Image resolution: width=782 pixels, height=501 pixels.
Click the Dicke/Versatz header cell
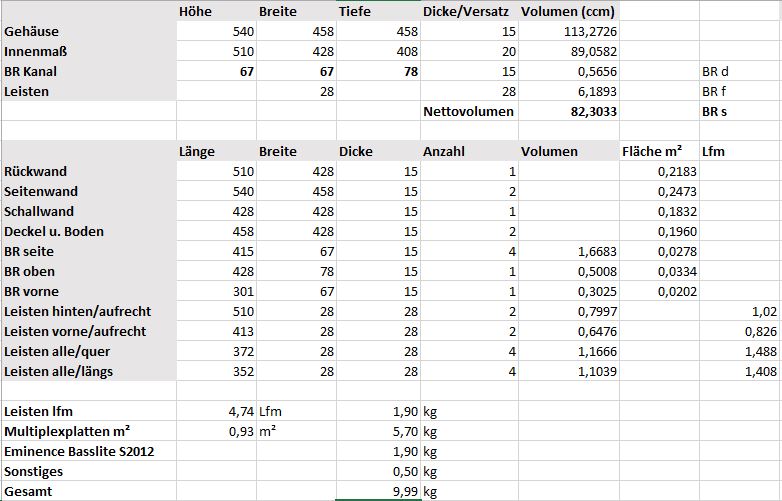click(469, 11)
